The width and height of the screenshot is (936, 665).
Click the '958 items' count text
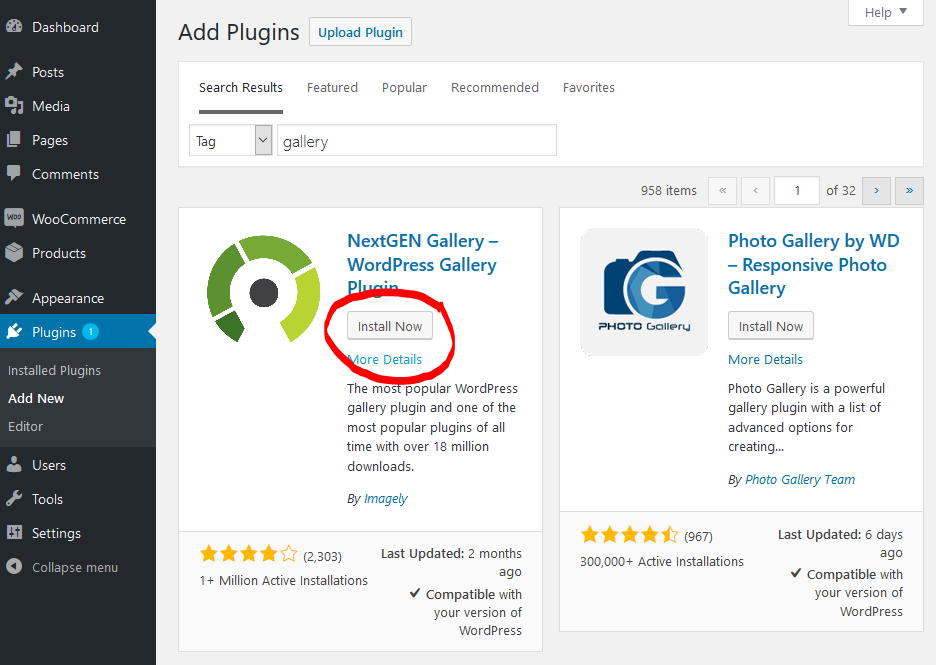(669, 191)
